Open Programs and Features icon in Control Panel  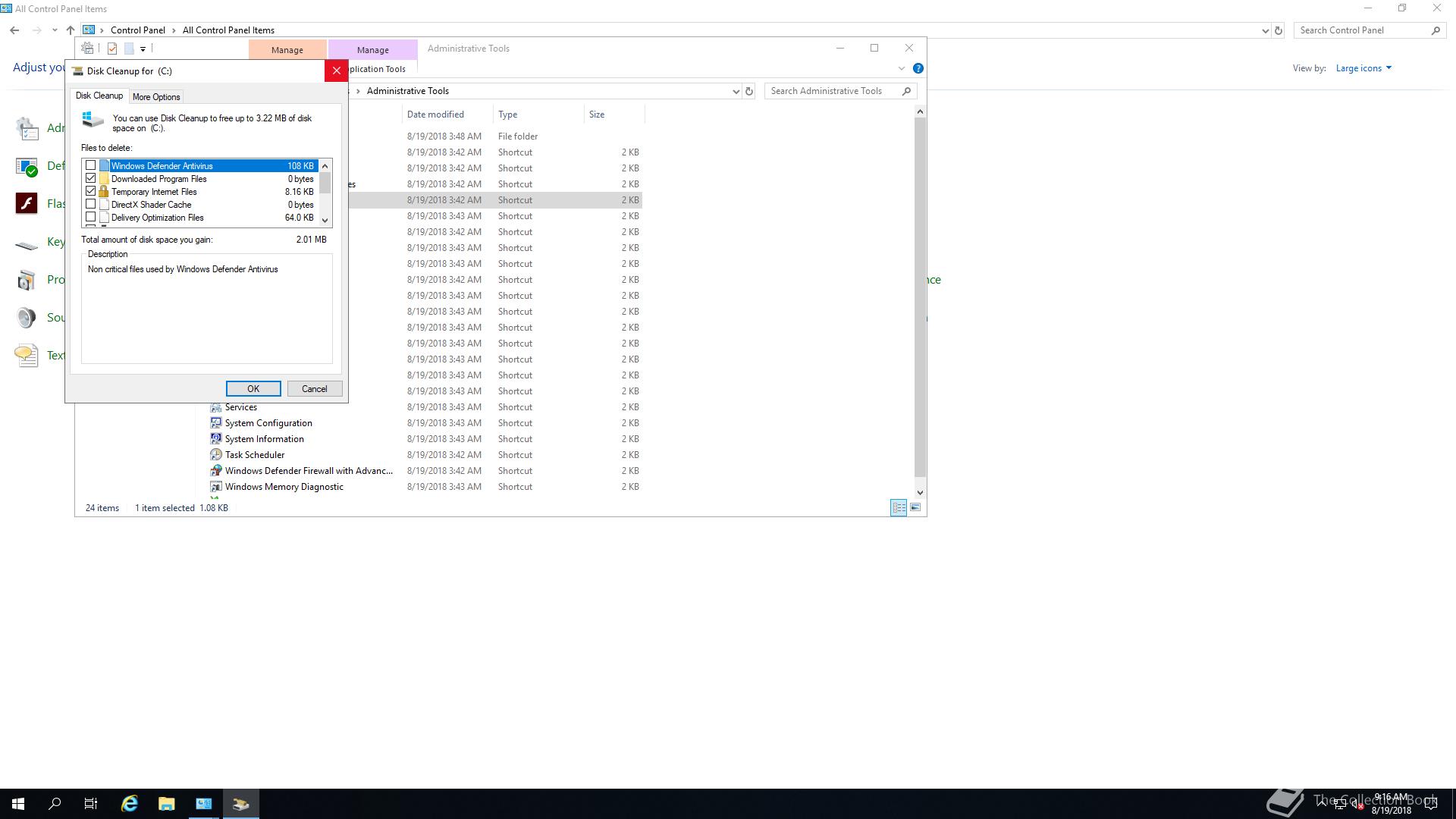pos(27,280)
